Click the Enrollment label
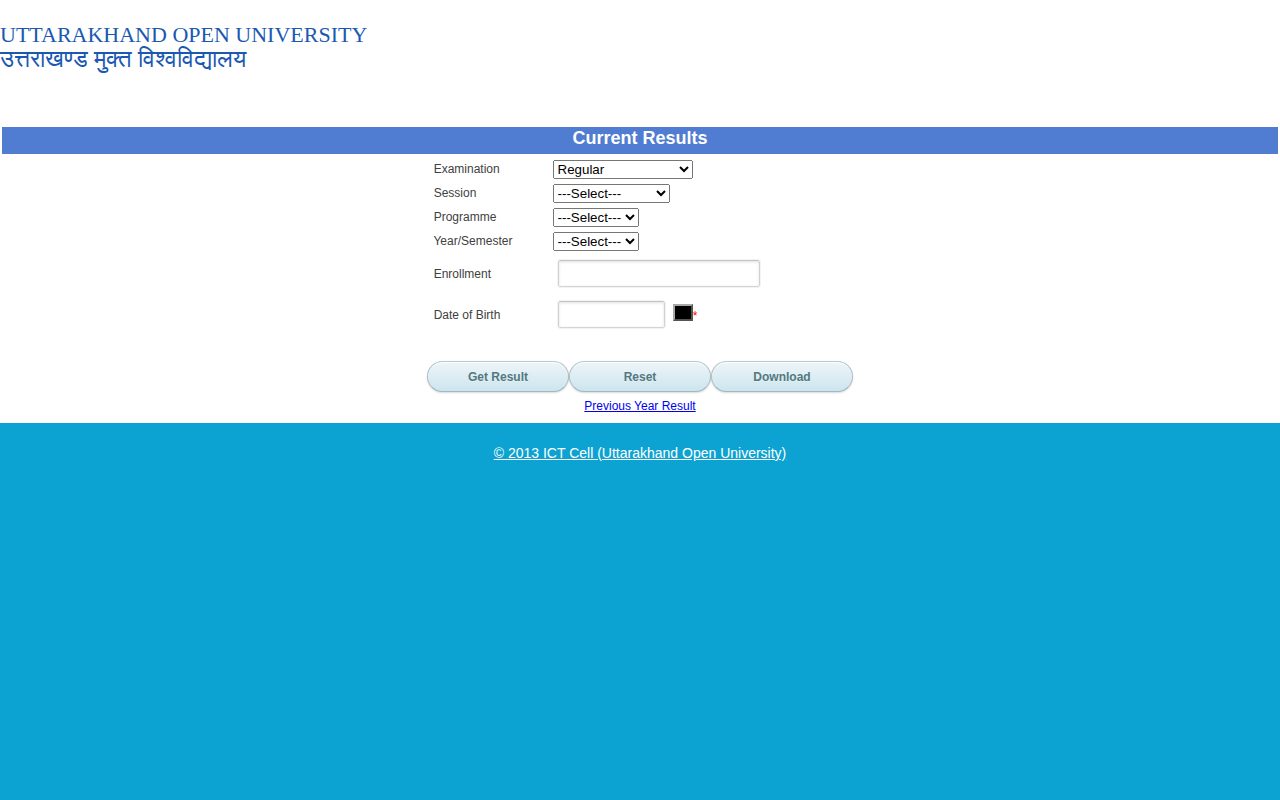This screenshot has width=1280, height=800. (x=463, y=274)
